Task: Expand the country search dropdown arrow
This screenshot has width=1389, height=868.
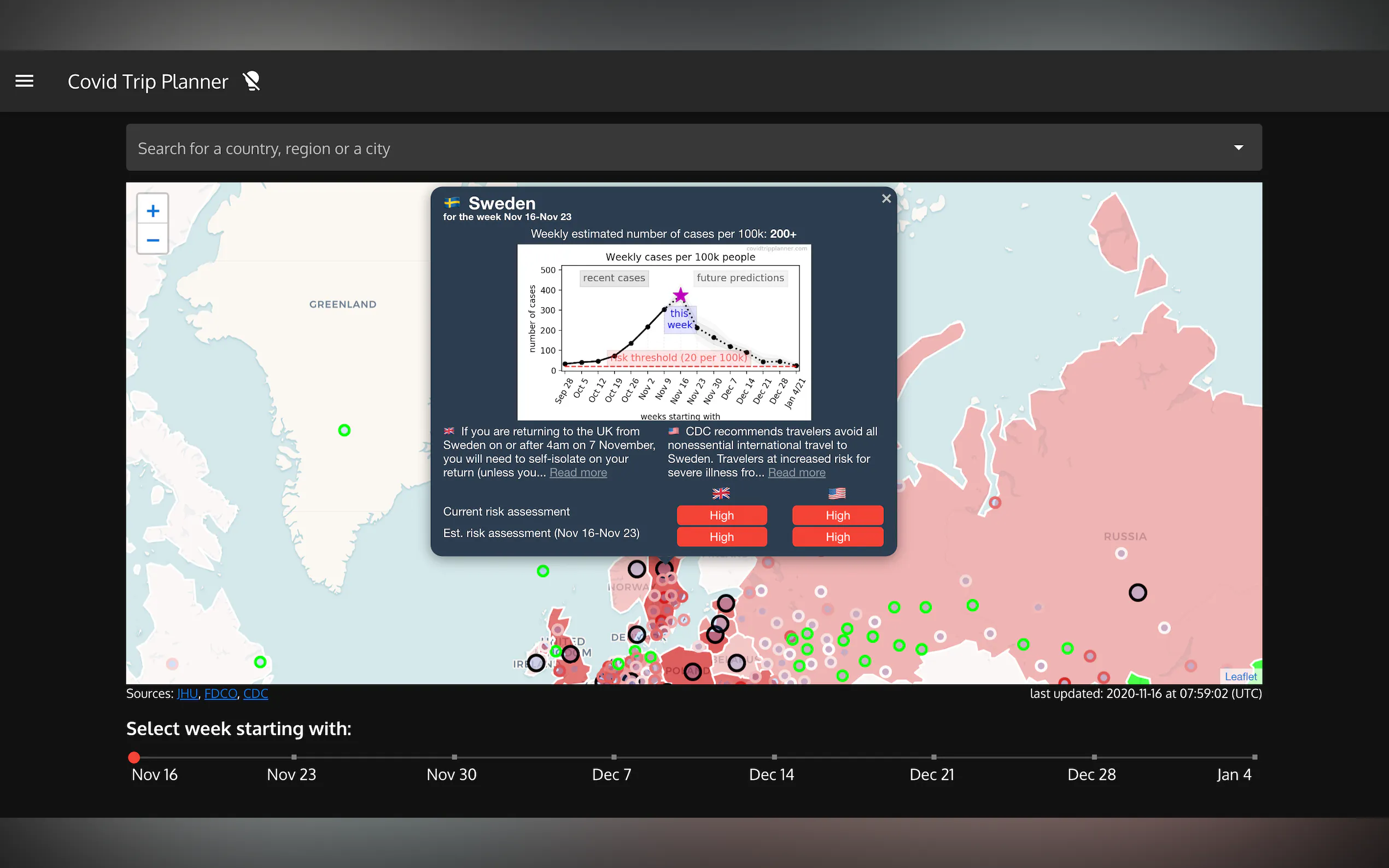Action: [x=1239, y=148]
